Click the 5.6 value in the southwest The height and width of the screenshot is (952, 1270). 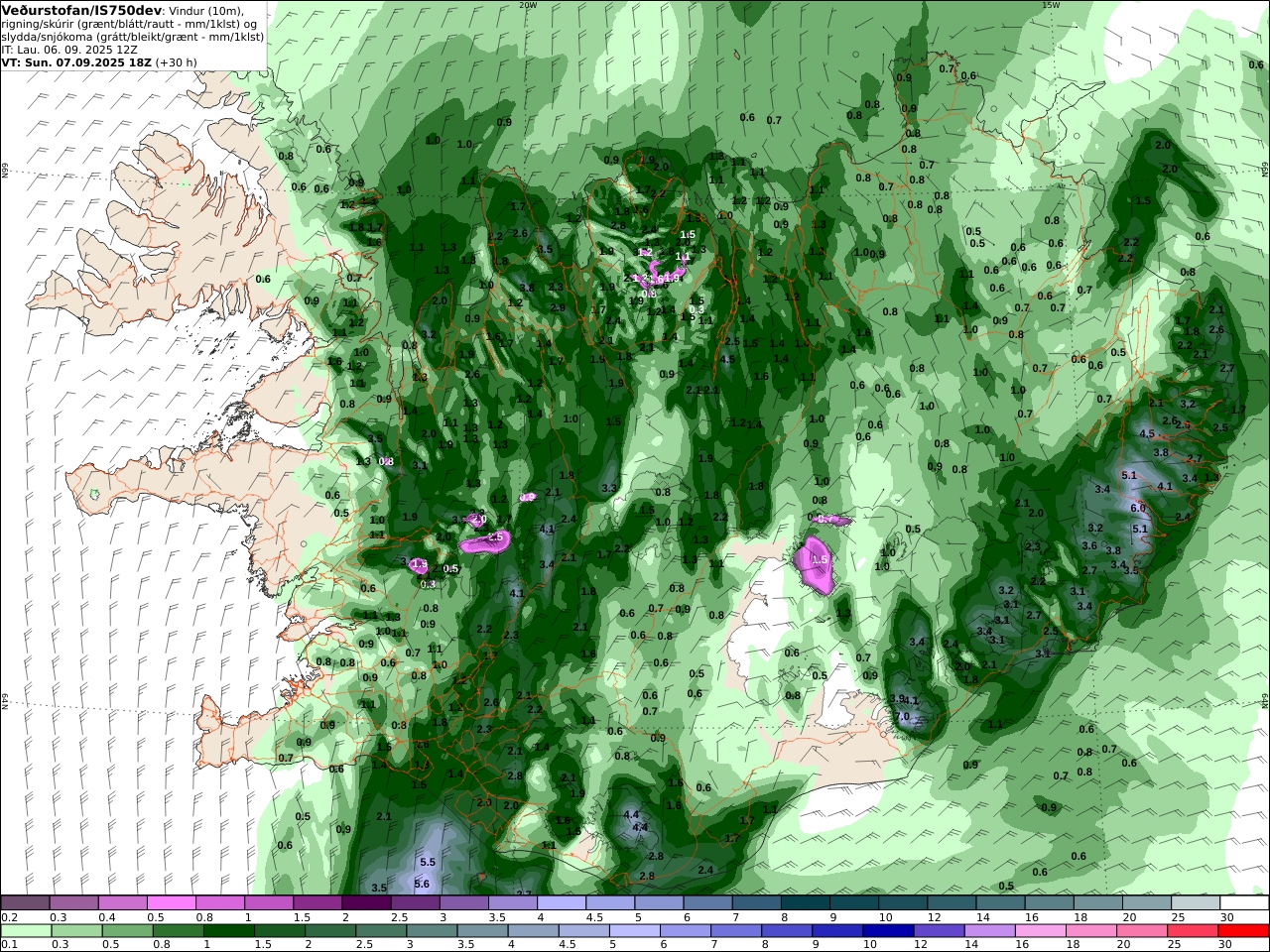[x=421, y=884]
